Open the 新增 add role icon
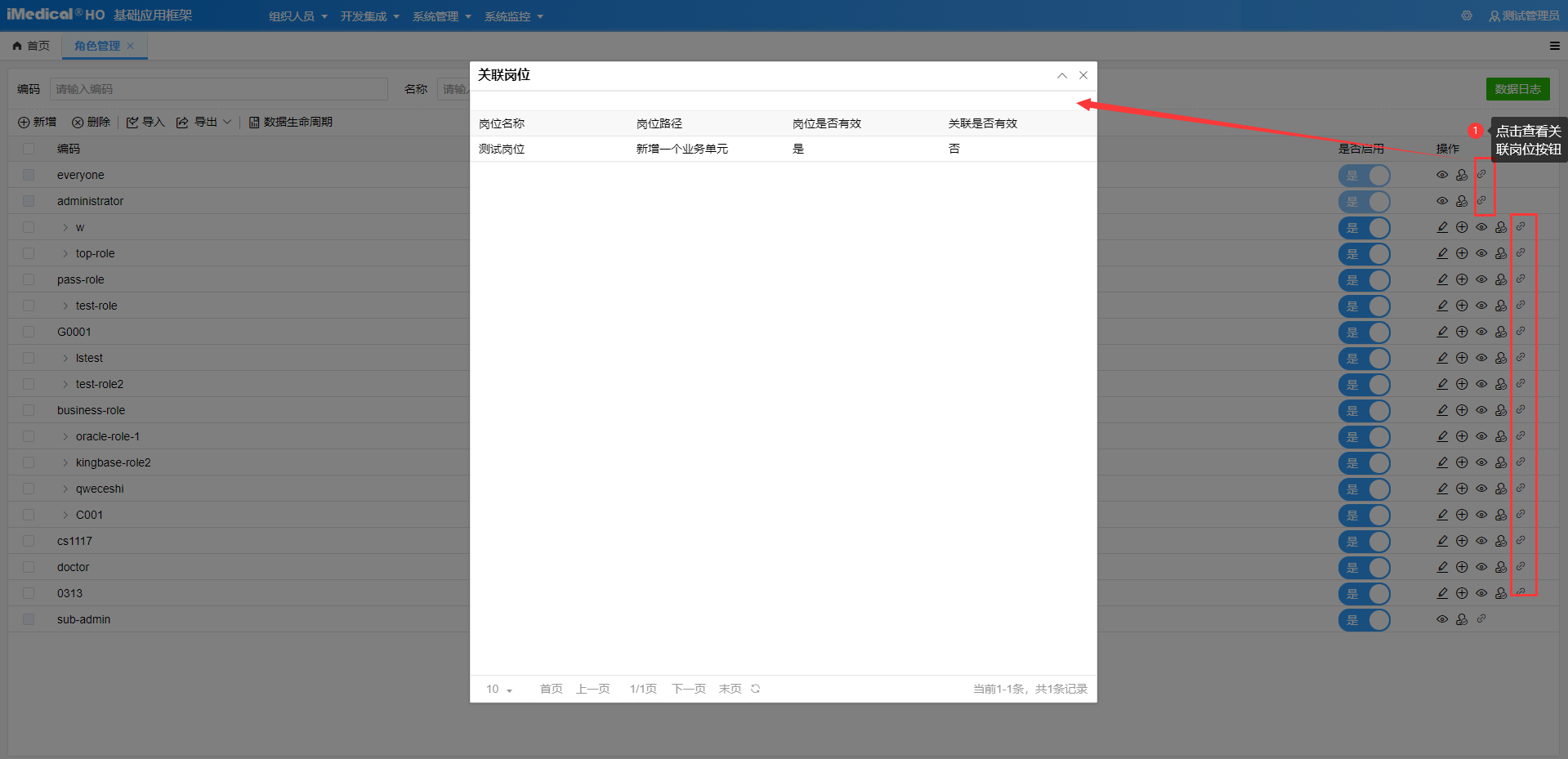Viewport: 1568px width, 759px height. coord(37,122)
